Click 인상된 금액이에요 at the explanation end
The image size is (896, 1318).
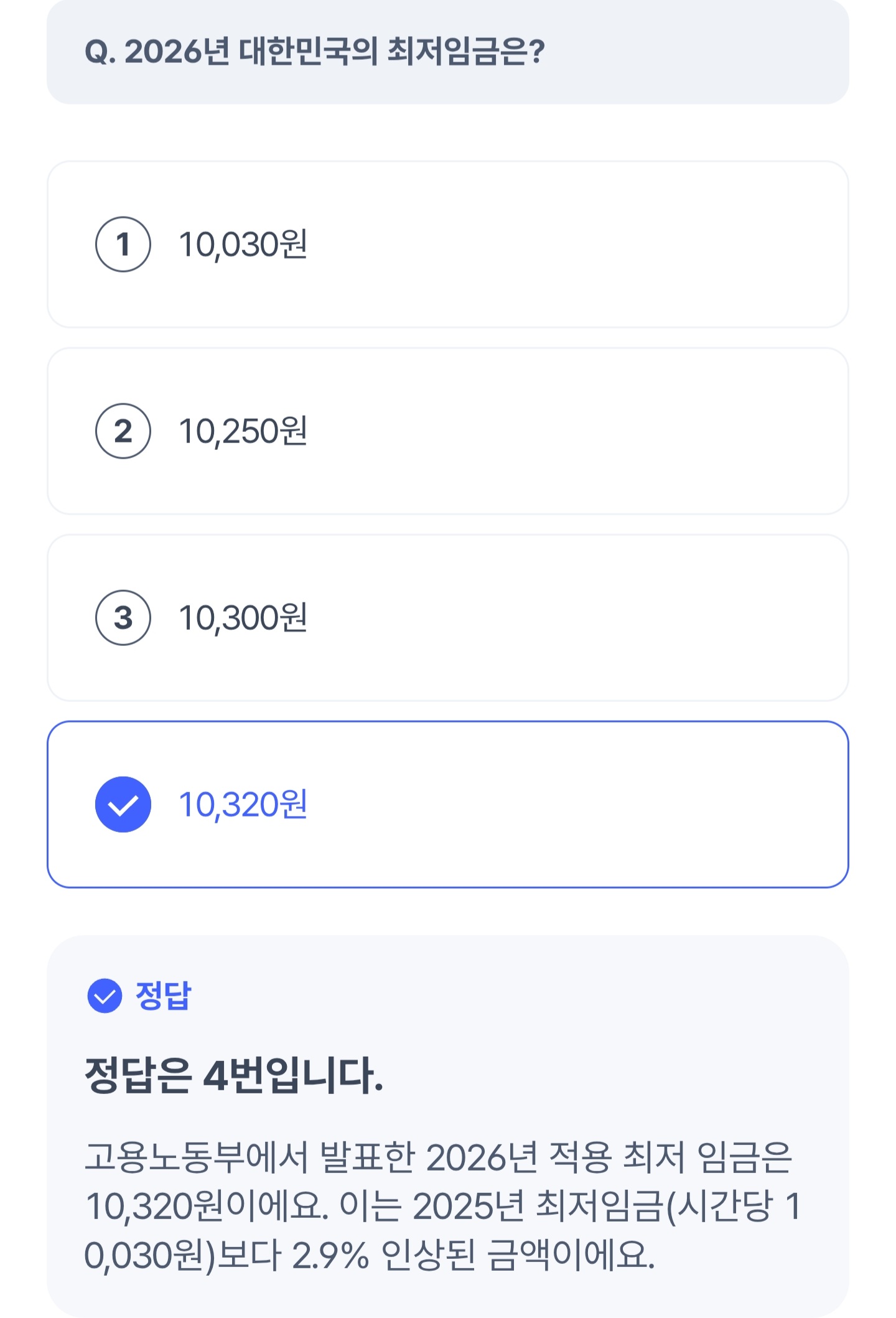point(518,1255)
